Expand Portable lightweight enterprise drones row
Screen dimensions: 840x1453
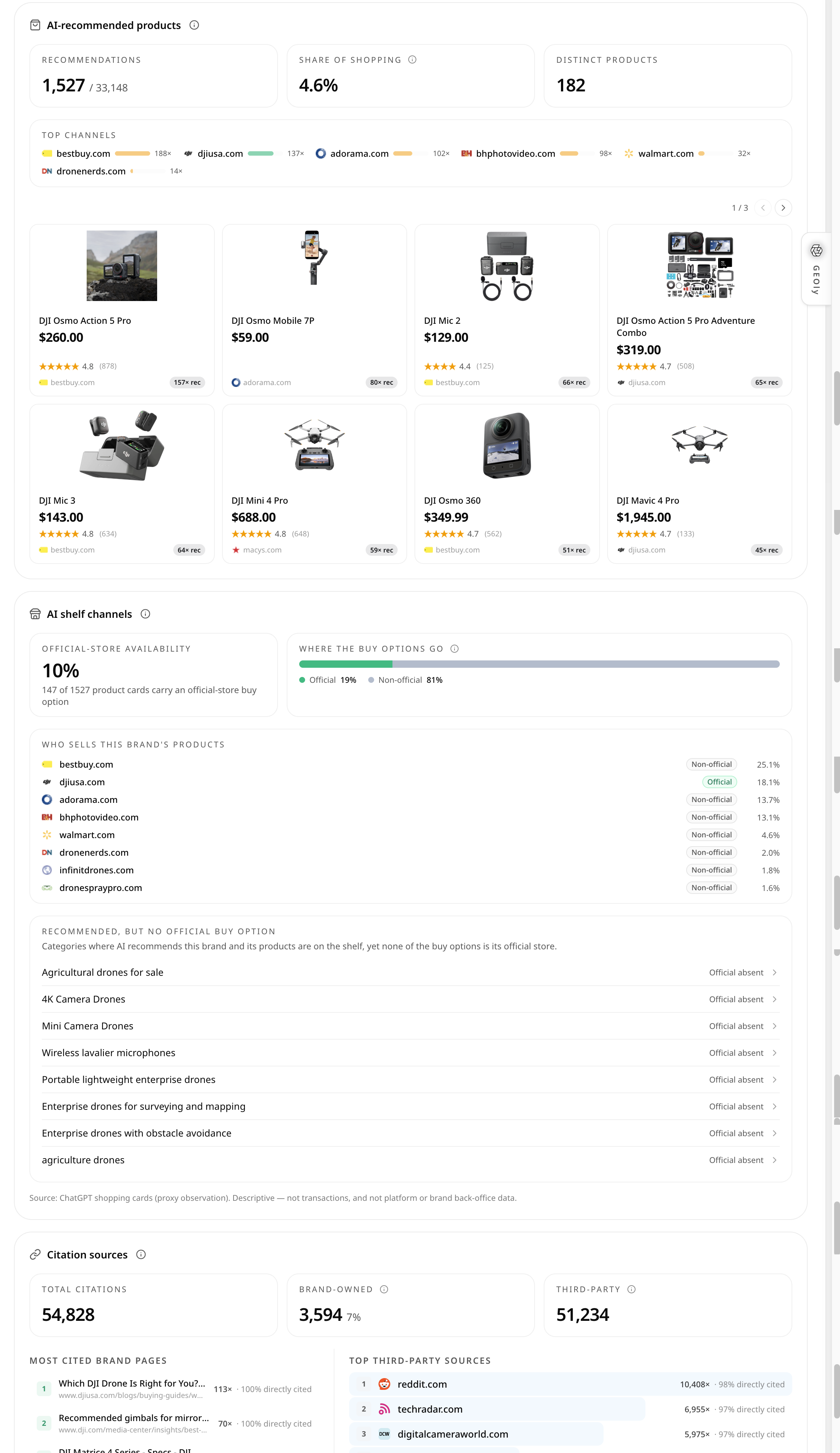(410, 1079)
